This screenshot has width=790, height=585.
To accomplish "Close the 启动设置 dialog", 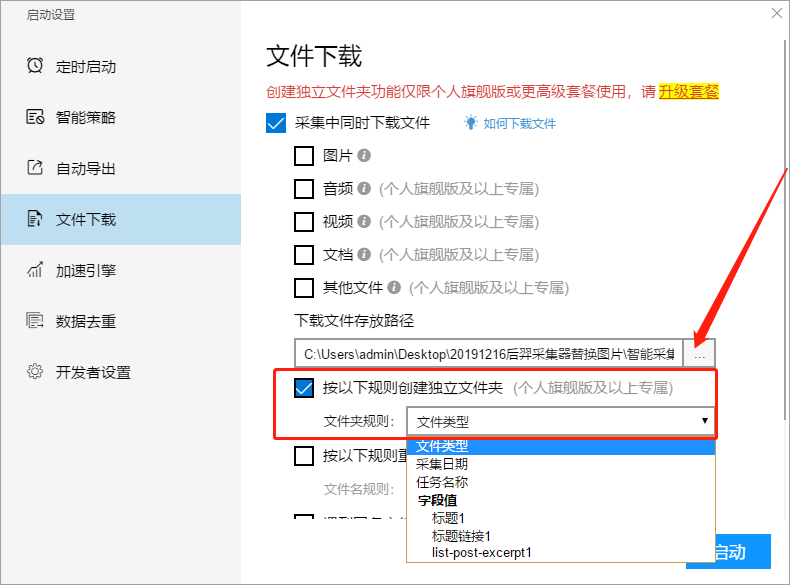I will pyautogui.click(x=776, y=14).
